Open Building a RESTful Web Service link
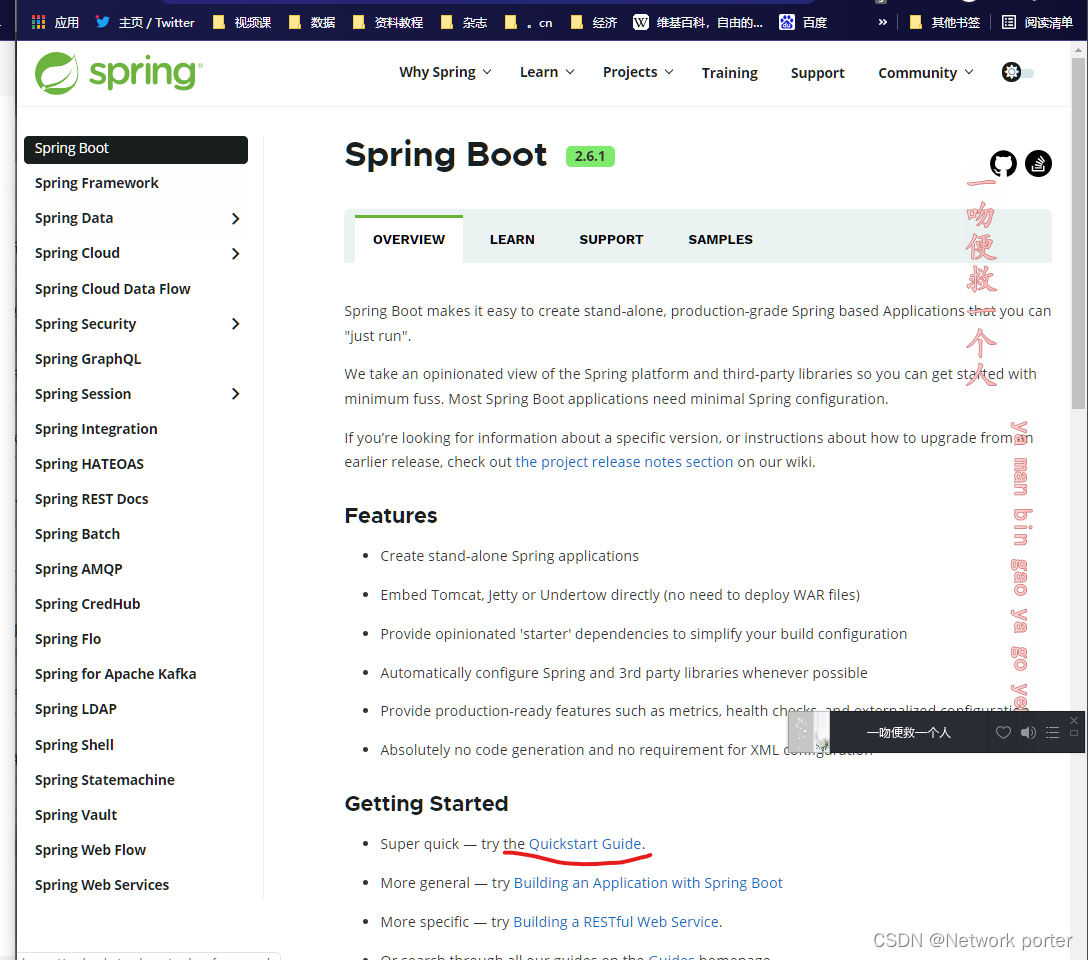1088x960 pixels. tap(616, 922)
